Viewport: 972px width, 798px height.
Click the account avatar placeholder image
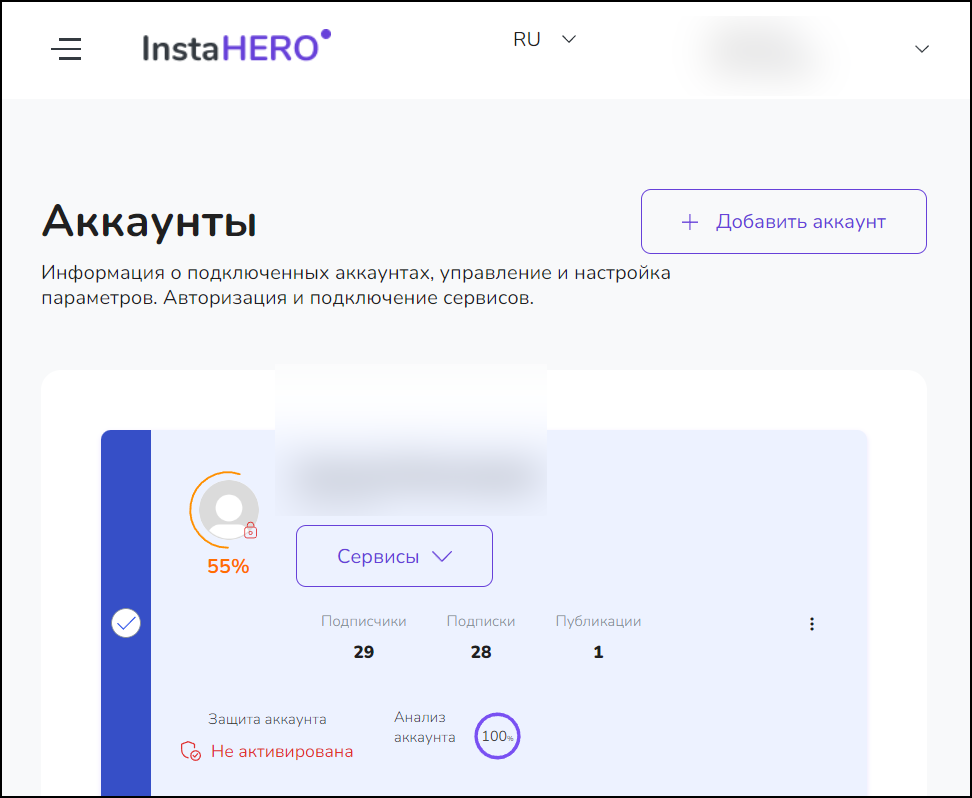pyautogui.click(x=229, y=510)
